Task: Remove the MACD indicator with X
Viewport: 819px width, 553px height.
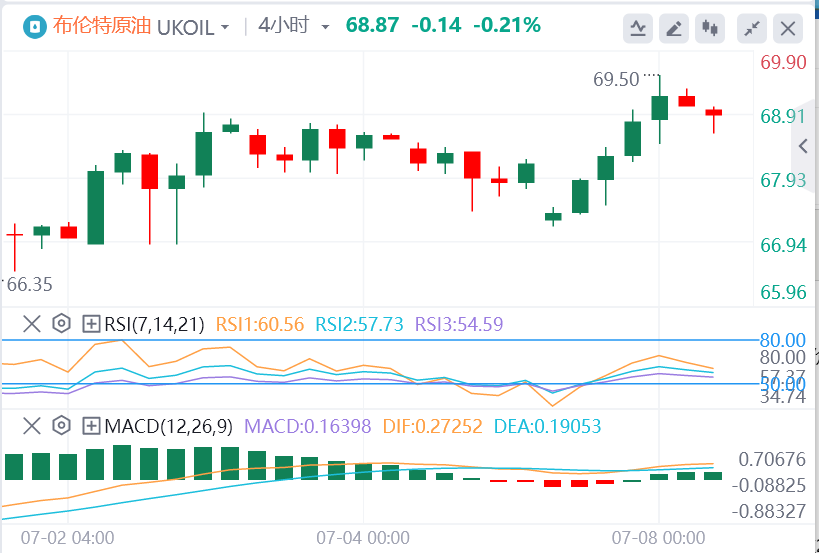Action: coord(31,427)
